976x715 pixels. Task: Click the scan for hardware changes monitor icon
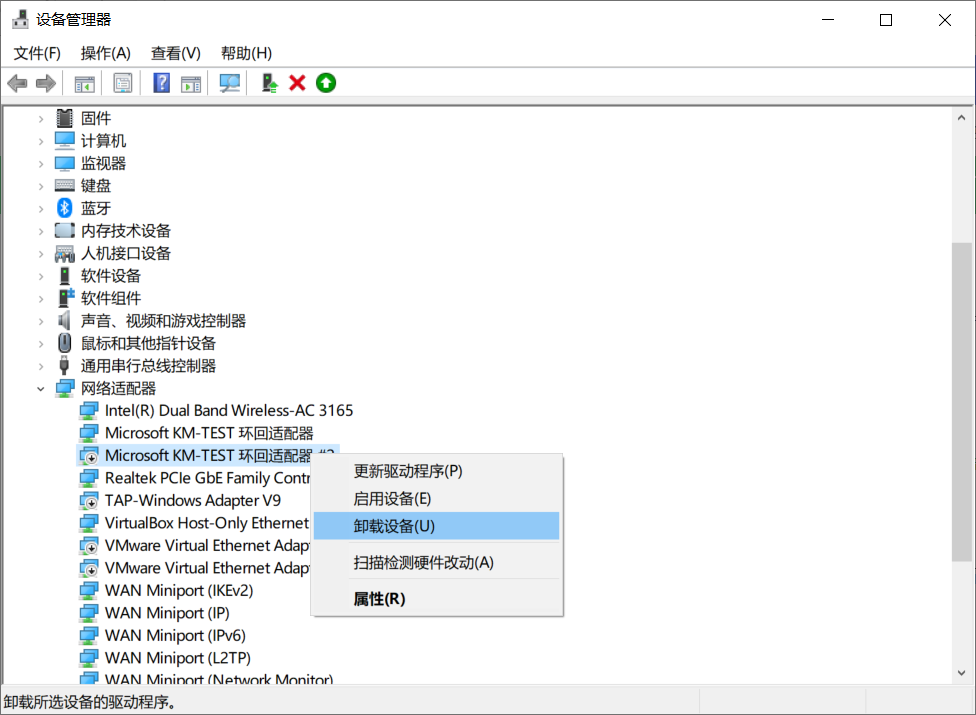(x=230, y=83)
